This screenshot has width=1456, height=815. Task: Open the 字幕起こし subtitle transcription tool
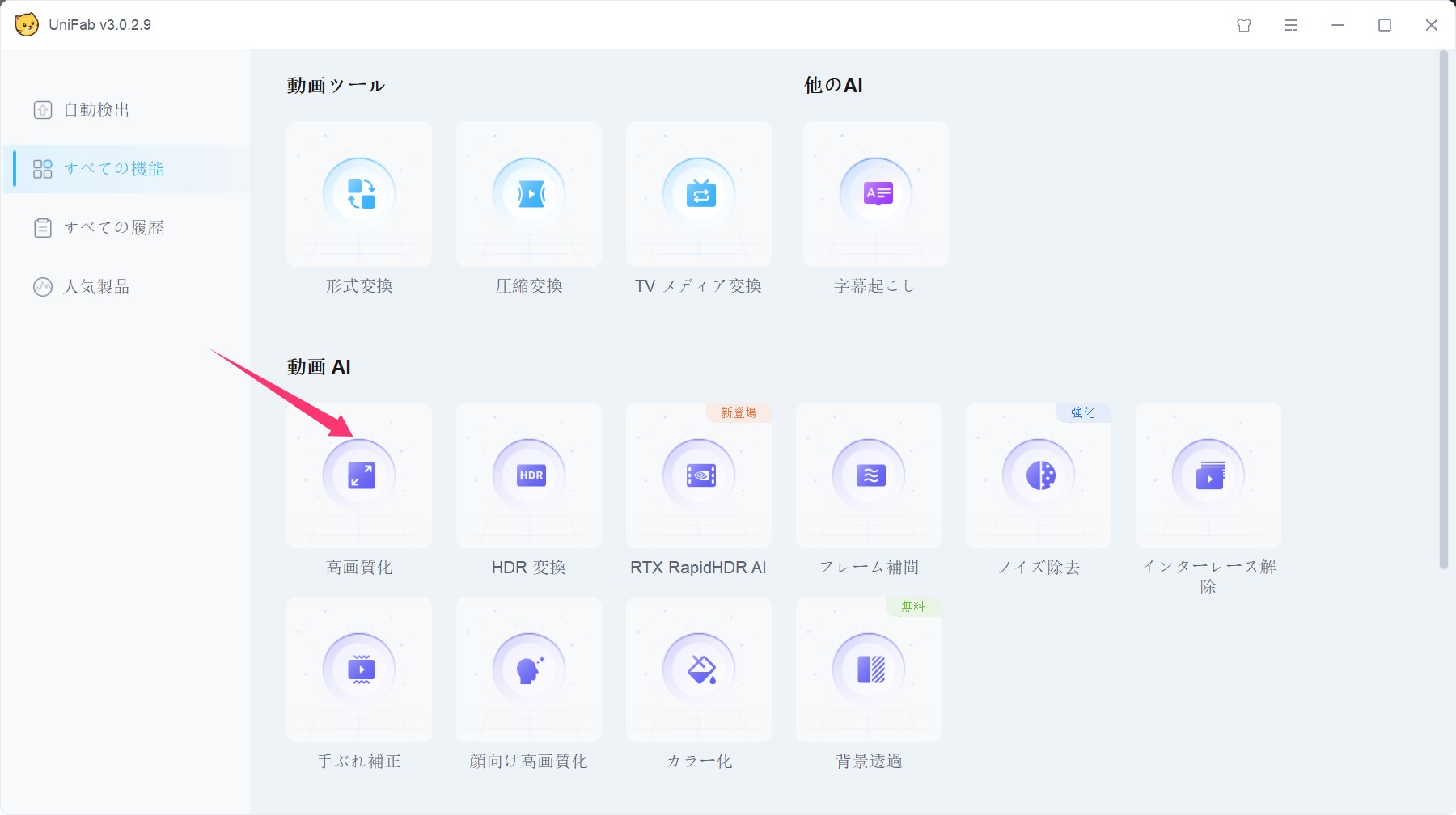tap(875, 194)
